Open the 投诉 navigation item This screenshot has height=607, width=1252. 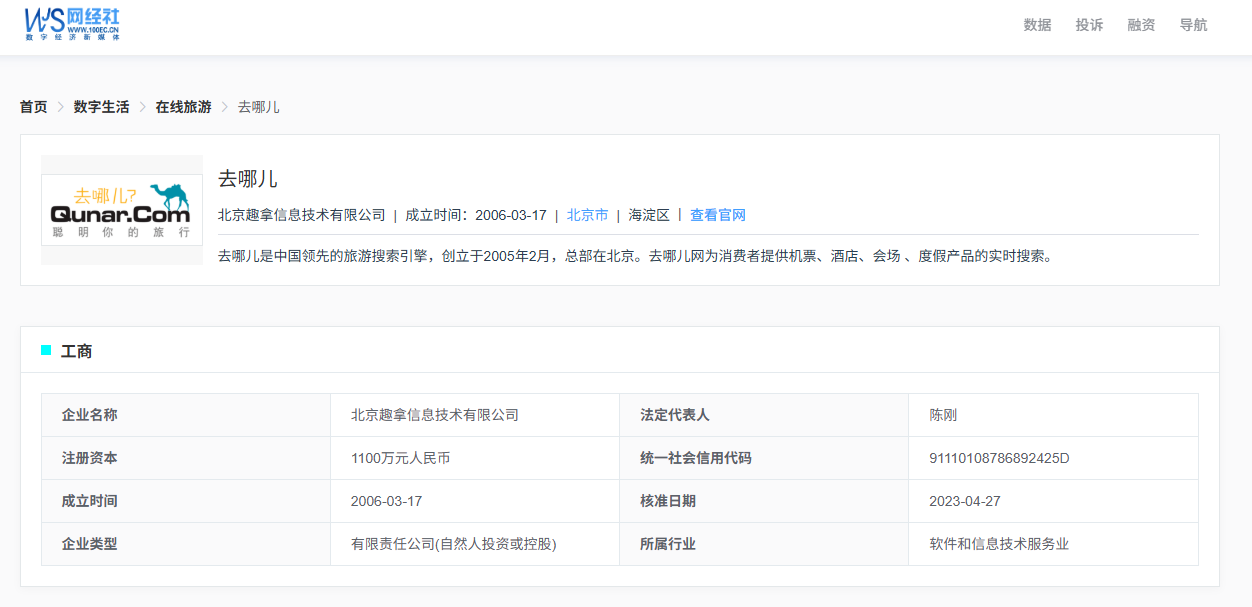pos(1089,25)
